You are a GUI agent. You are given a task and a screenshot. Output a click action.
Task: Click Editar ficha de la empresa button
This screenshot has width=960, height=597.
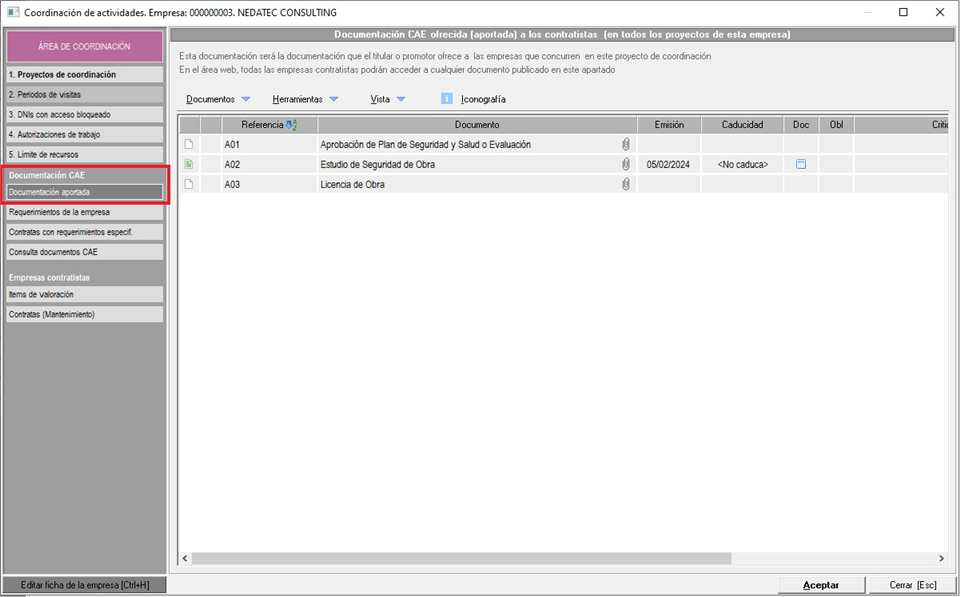tap(84, 585)
